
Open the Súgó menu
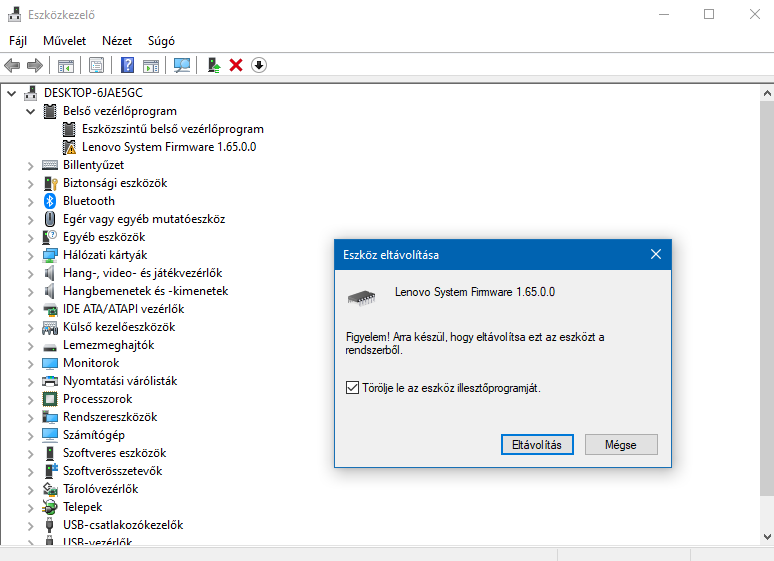pos(161,40)
